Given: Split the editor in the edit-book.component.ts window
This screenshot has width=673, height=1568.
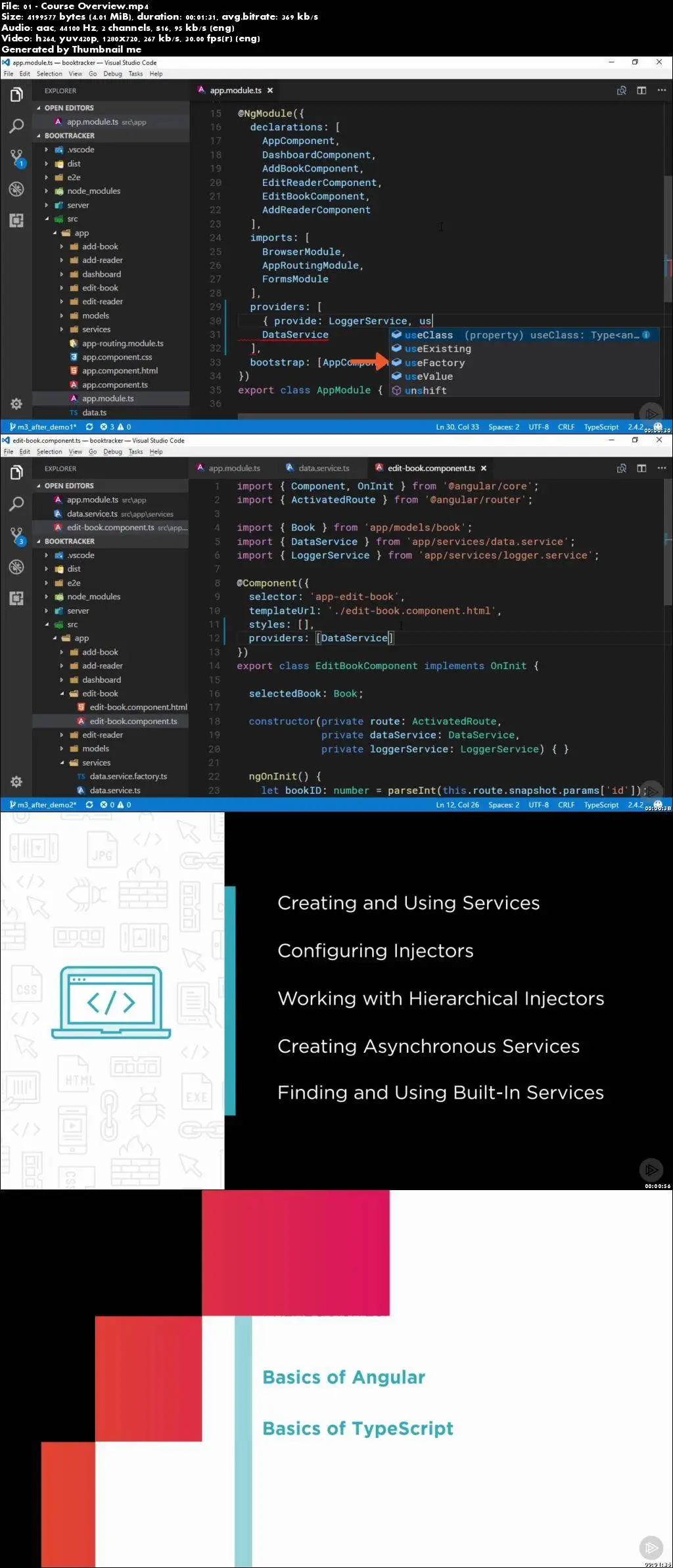Looking at the screenshot, I should 641,469.
